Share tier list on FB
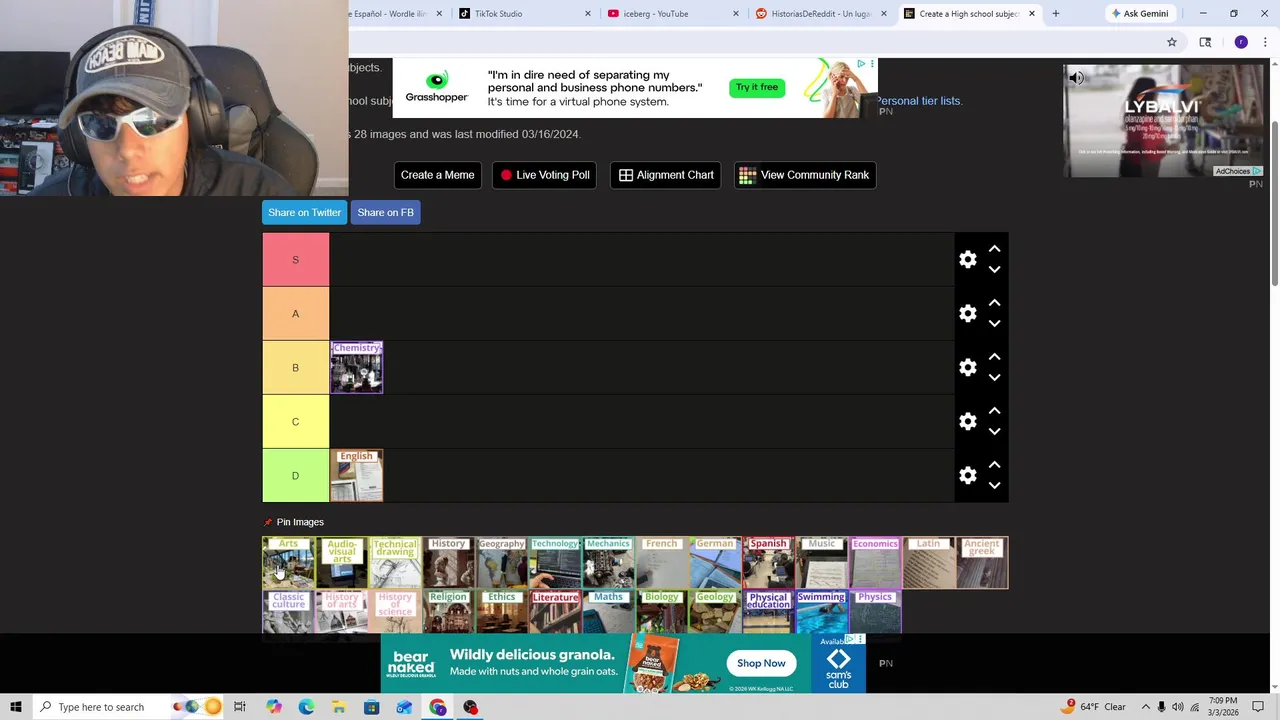 coord(385,212)
